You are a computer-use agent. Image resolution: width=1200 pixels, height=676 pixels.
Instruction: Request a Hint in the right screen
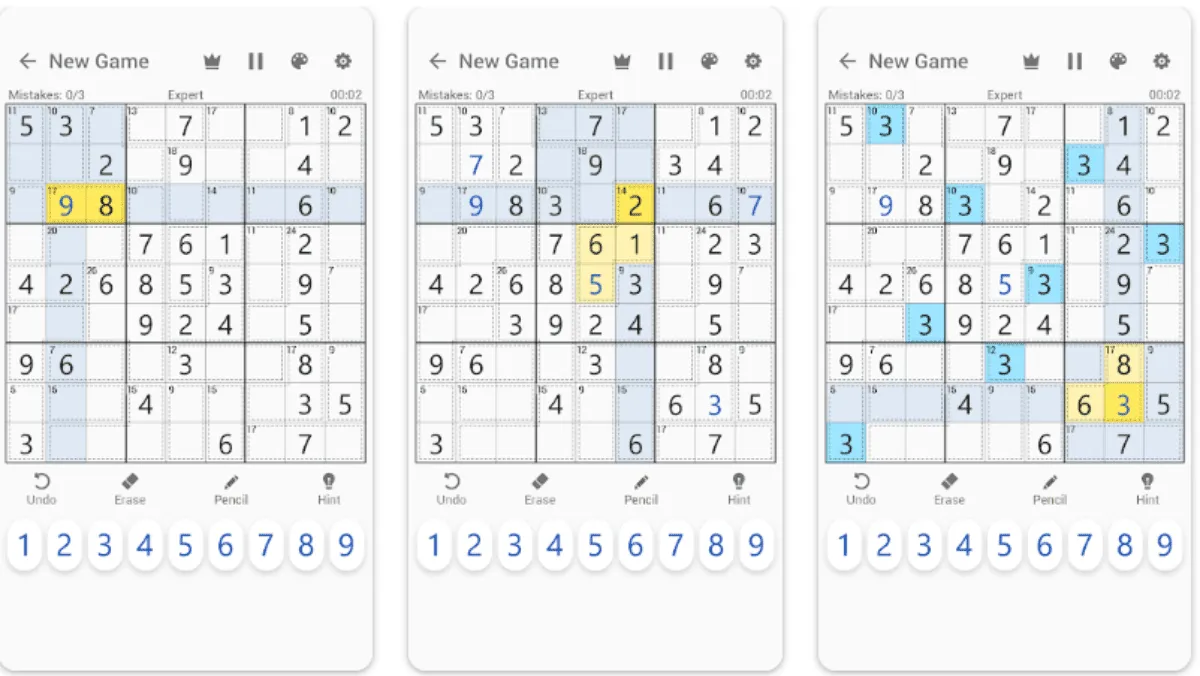1148,487
